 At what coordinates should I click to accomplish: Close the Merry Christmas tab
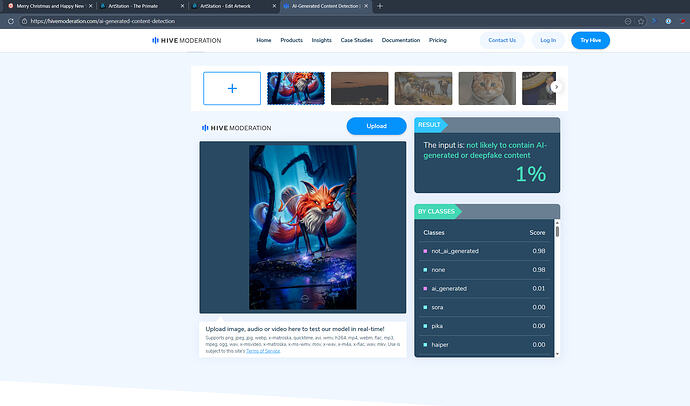(x=91, y=6)
